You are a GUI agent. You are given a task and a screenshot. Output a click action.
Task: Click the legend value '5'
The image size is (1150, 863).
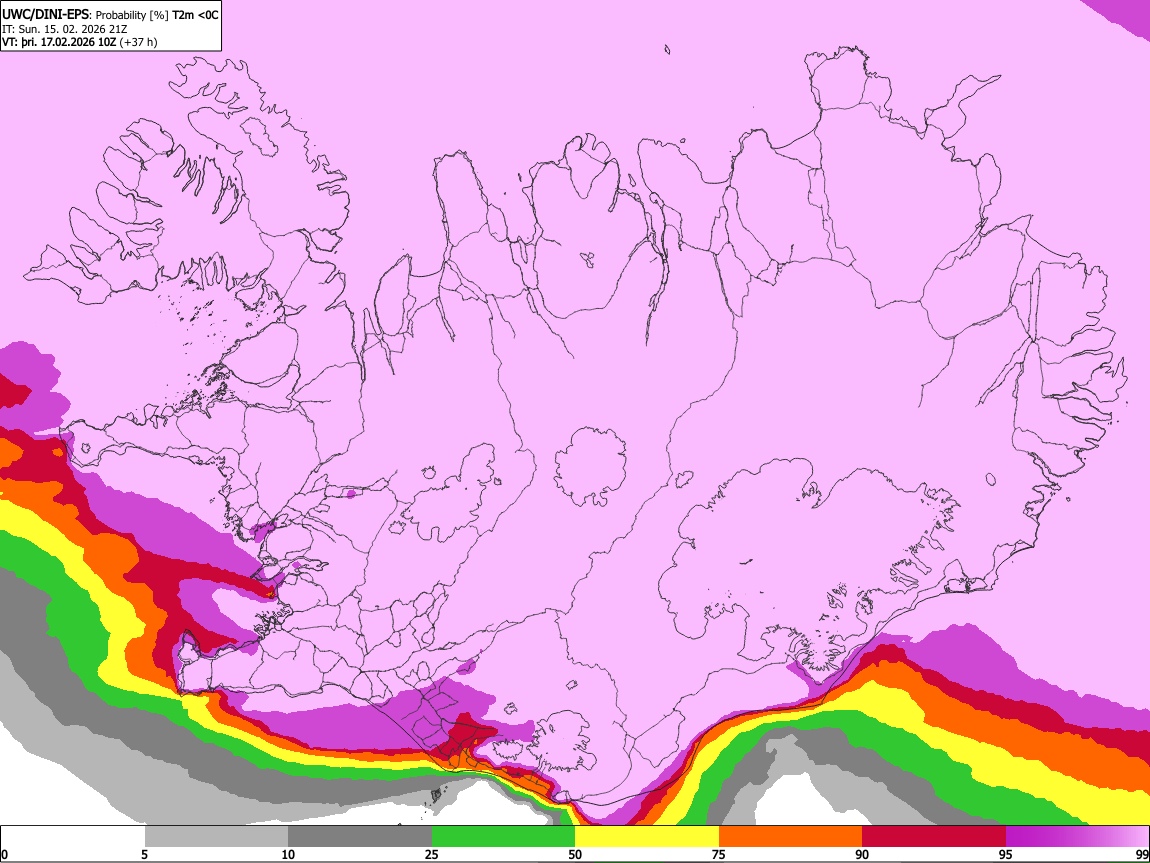coord(144,855)
